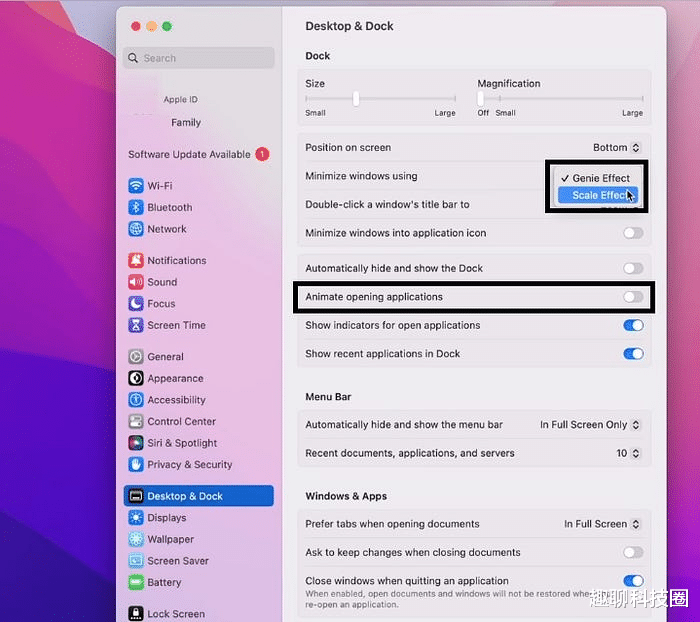The height and width of the screenshot is (622, 700).
Task: Click the Windows & Apps section heading
Action: tap(346, 496)
